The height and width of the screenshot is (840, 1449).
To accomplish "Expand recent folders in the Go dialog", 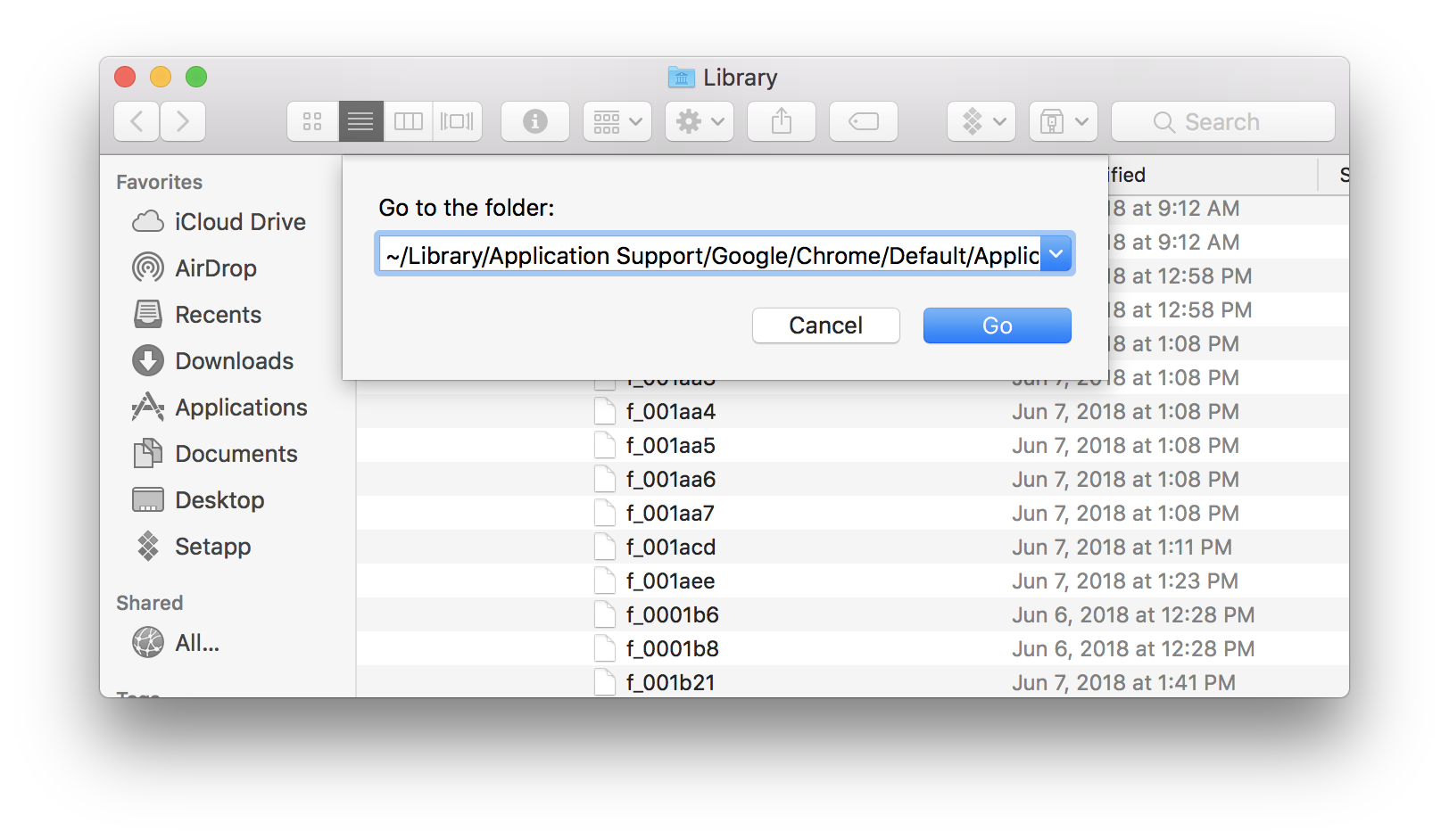I will coord(1056,253).
